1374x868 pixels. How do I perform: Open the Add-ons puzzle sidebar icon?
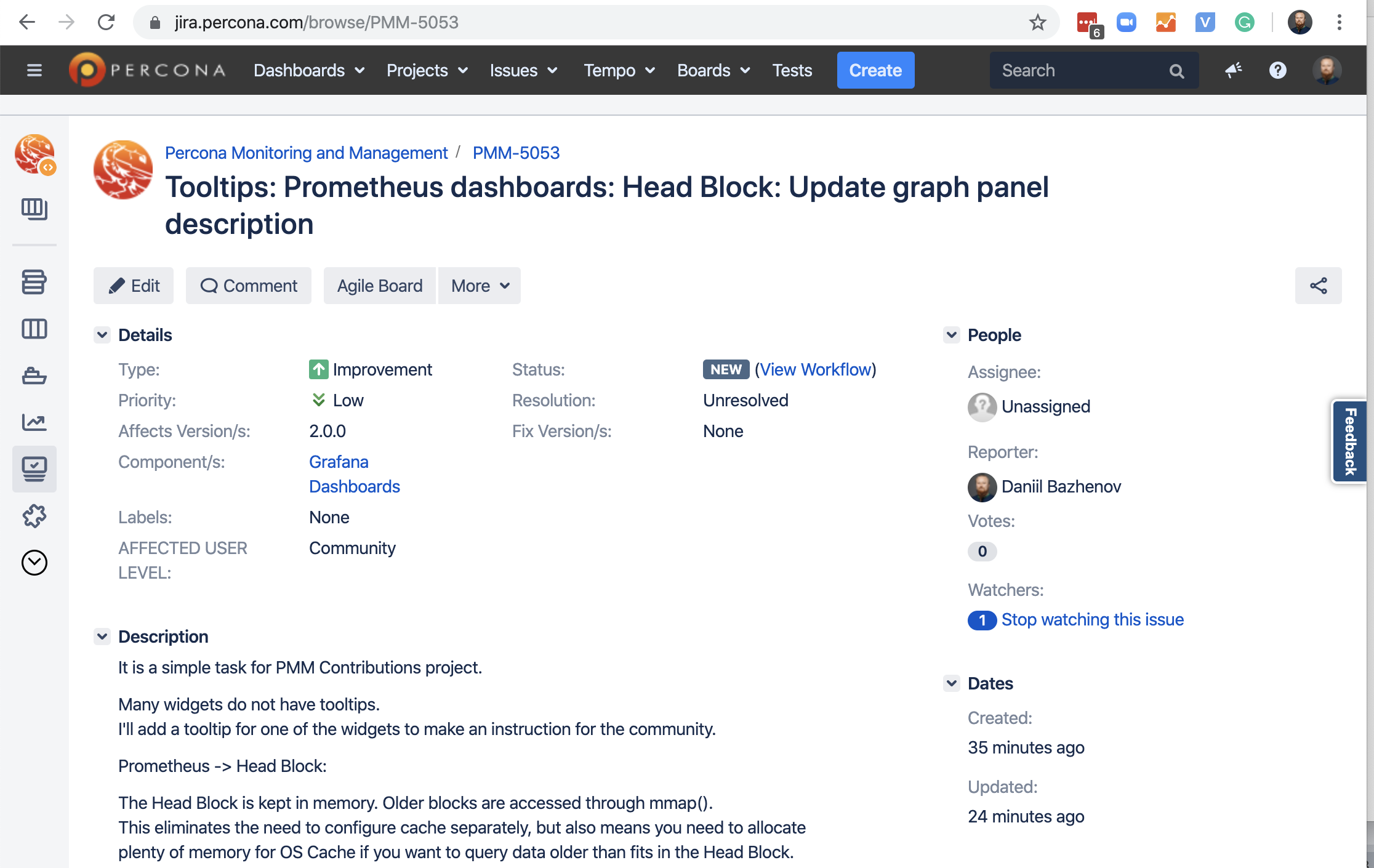[x=34, y=516]
